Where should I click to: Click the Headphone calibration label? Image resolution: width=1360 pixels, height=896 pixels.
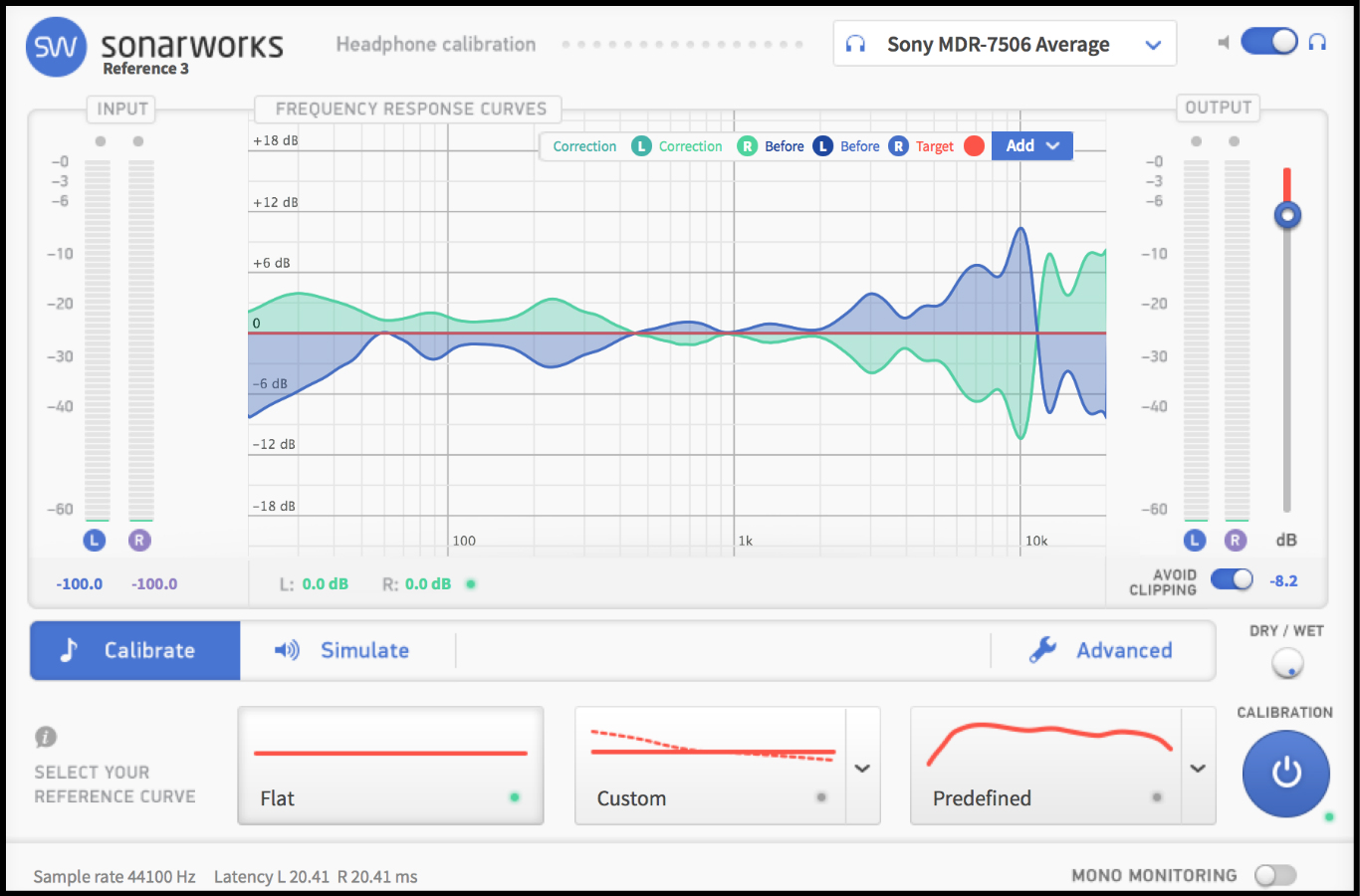point(436,44)
